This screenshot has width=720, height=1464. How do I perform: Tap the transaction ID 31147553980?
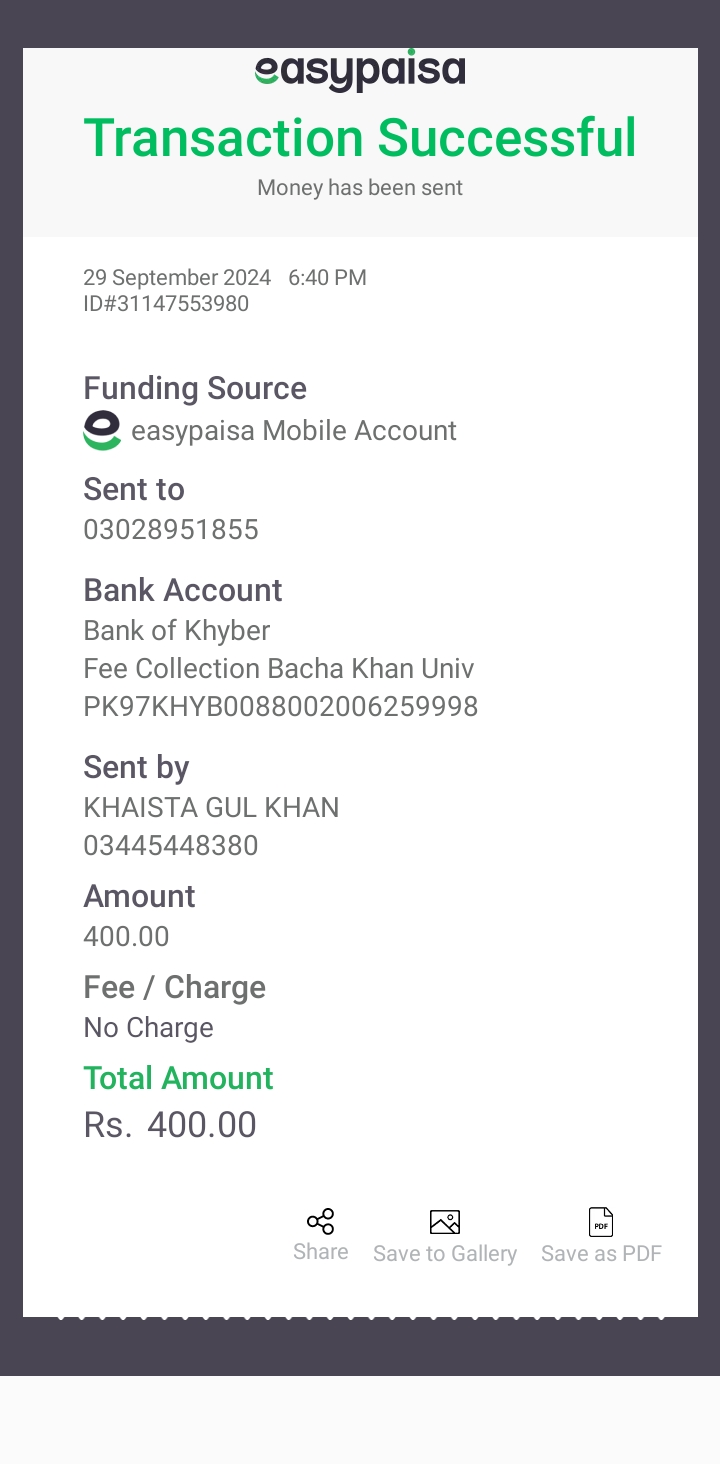[166, 303]
